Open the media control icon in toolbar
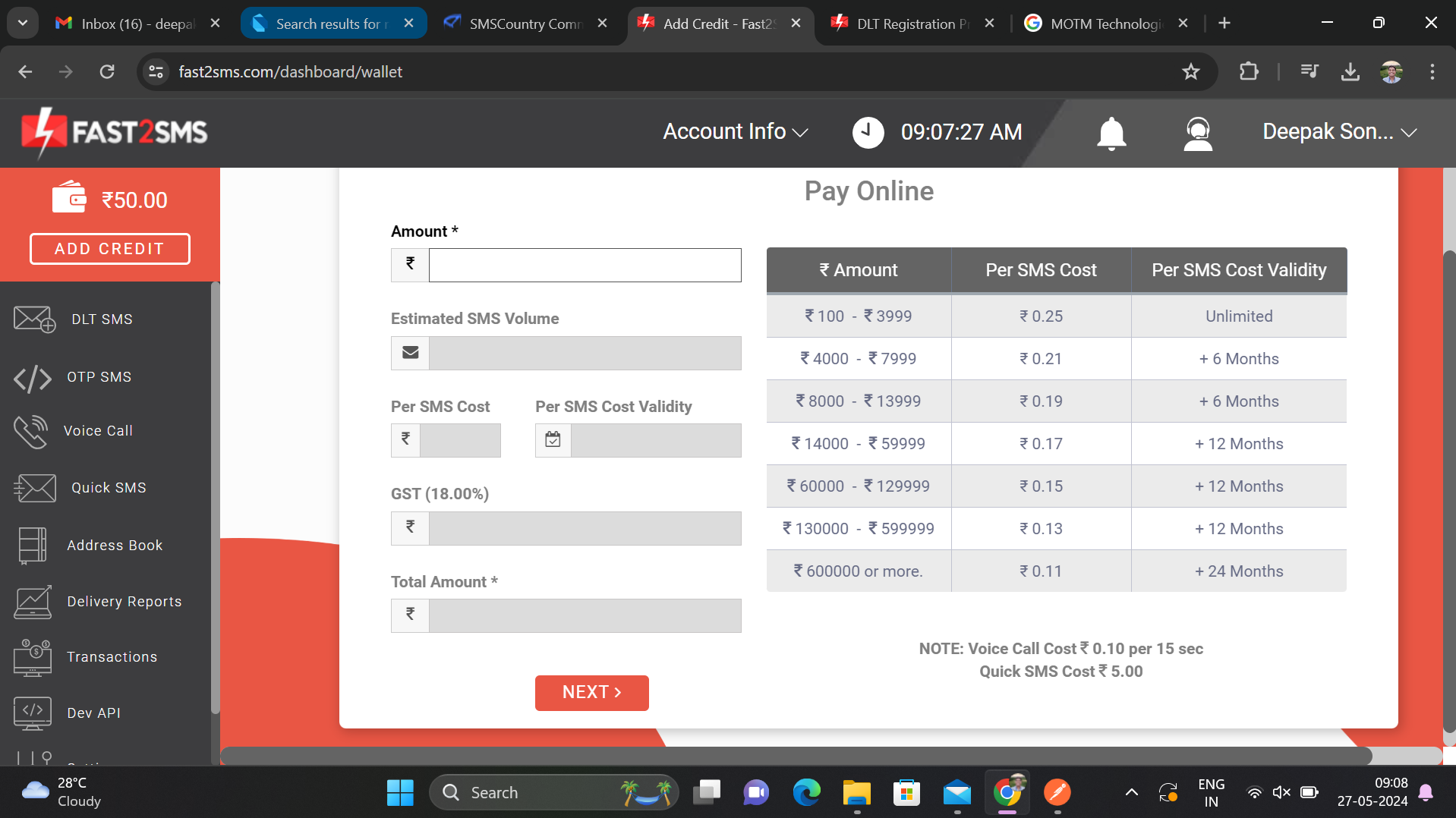1456x818 pixels. (x=1309, y=72)
